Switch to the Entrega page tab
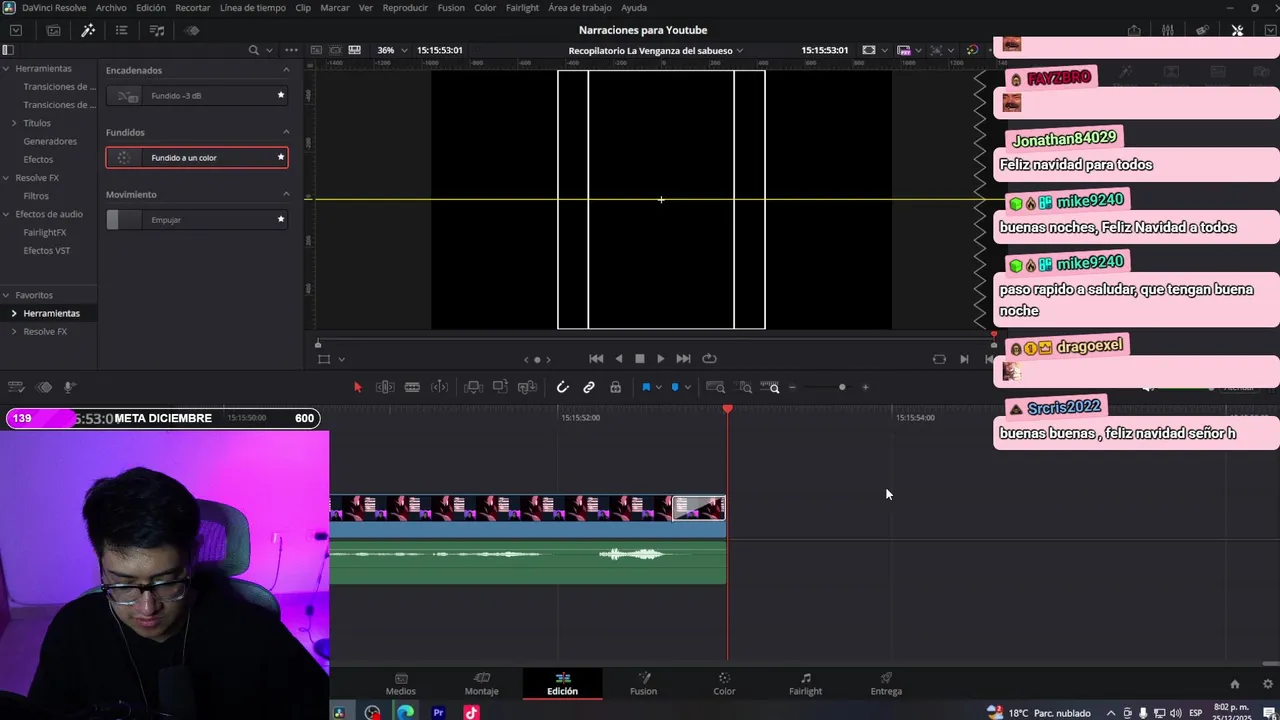This screenshot has width=1280, height=720. coord(886,684)
